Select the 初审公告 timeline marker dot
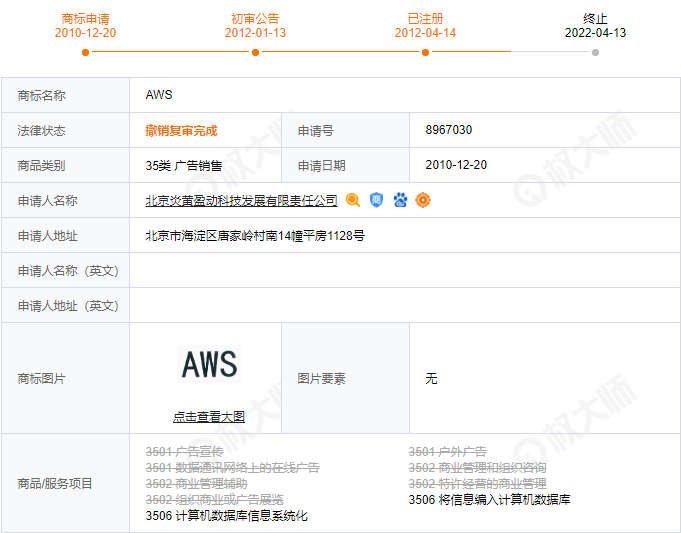 click(x=255, y=53)
